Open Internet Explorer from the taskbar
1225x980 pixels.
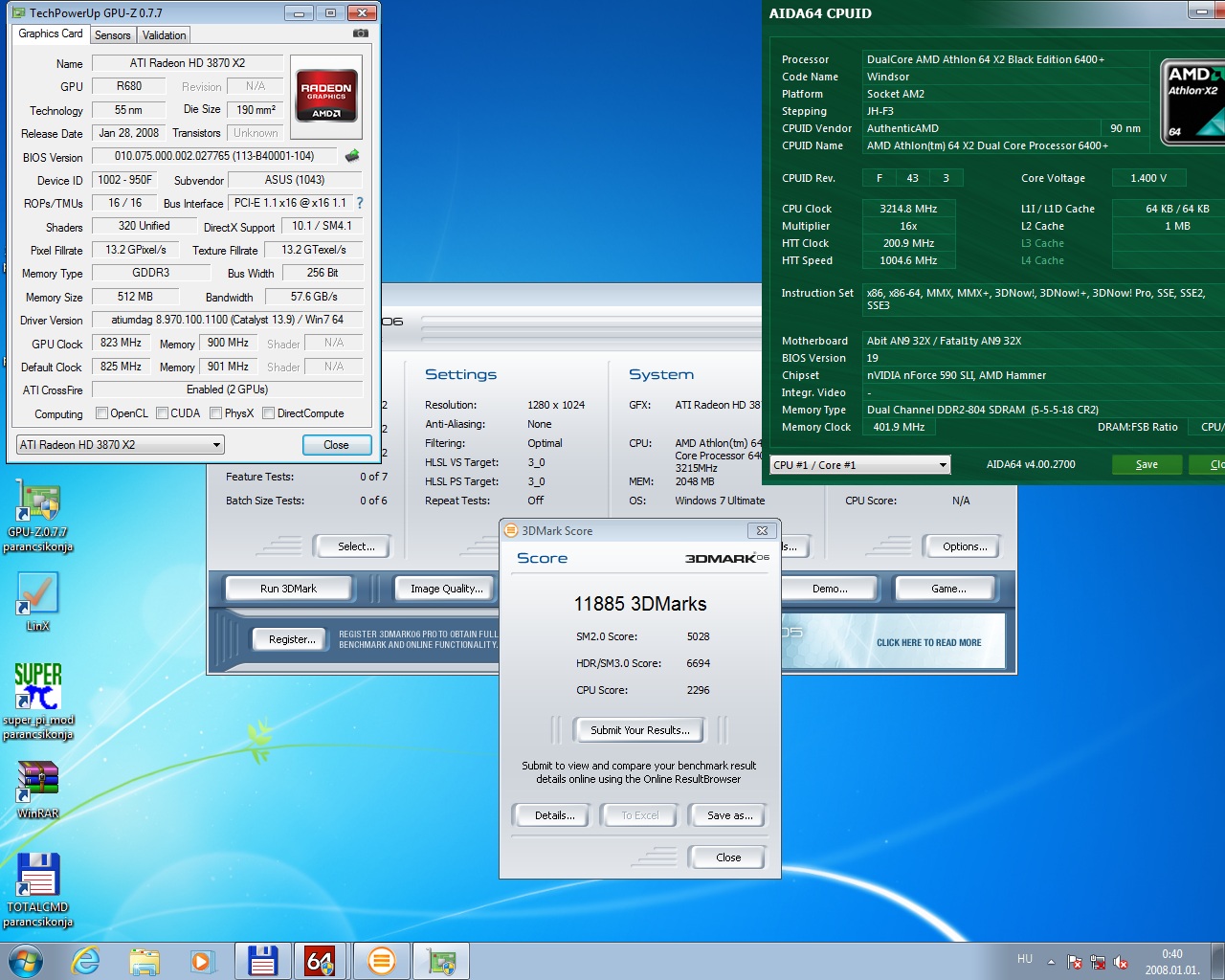[x=85, y=961]
